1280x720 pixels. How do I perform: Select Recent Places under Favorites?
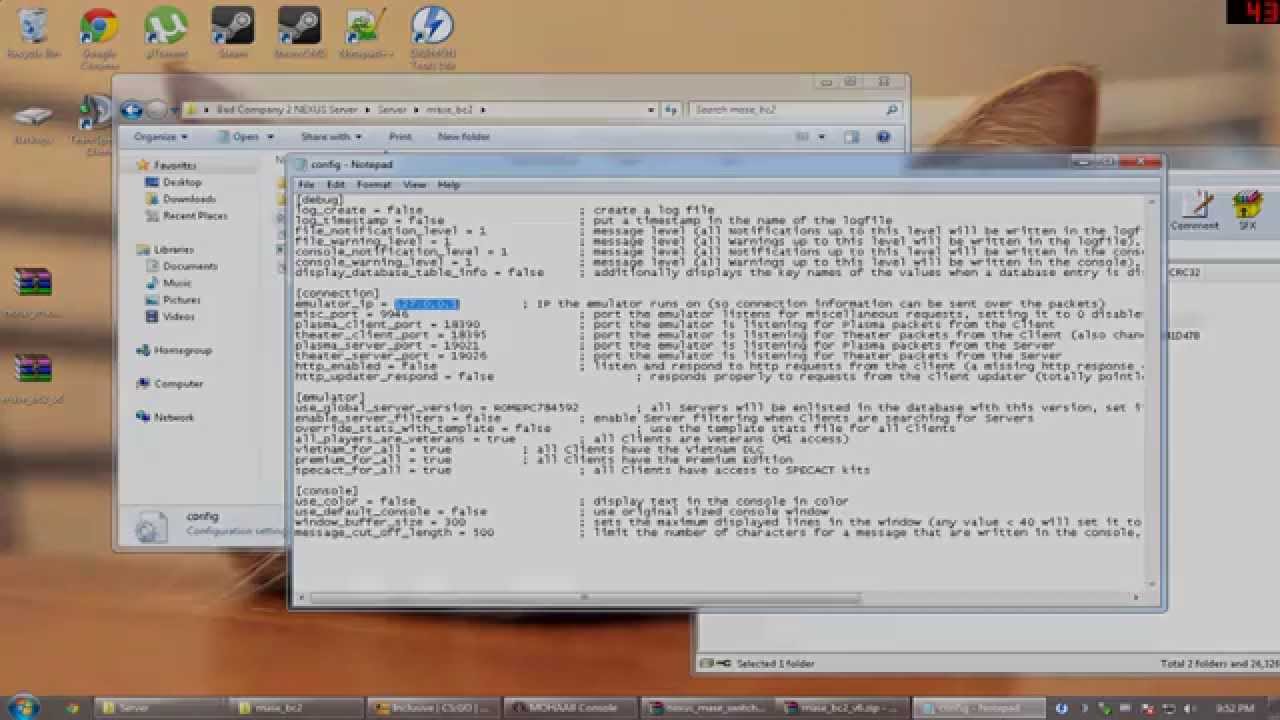point(195,216)
